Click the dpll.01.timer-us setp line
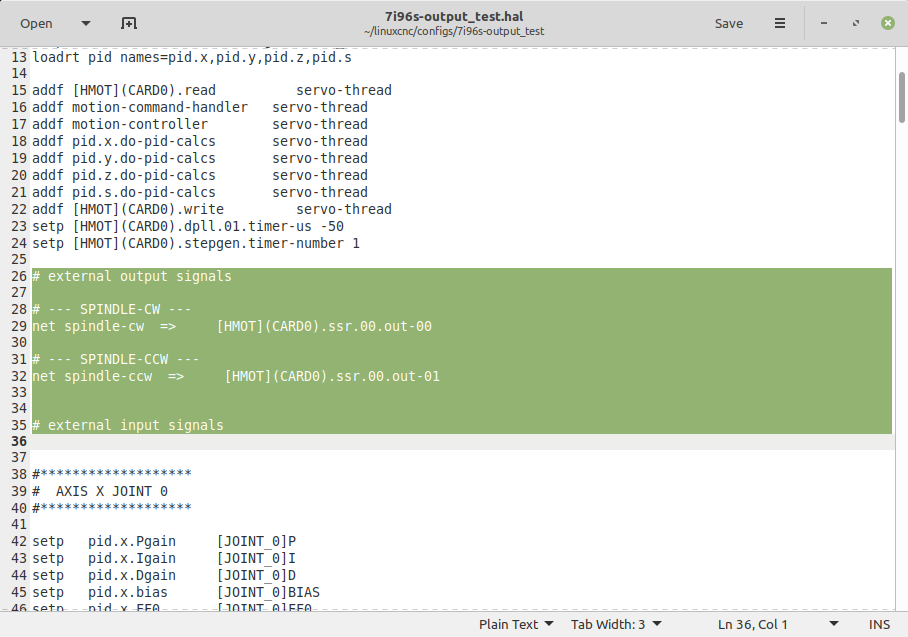The height and width of the screenshot is (637, 908). click(188, 226)
